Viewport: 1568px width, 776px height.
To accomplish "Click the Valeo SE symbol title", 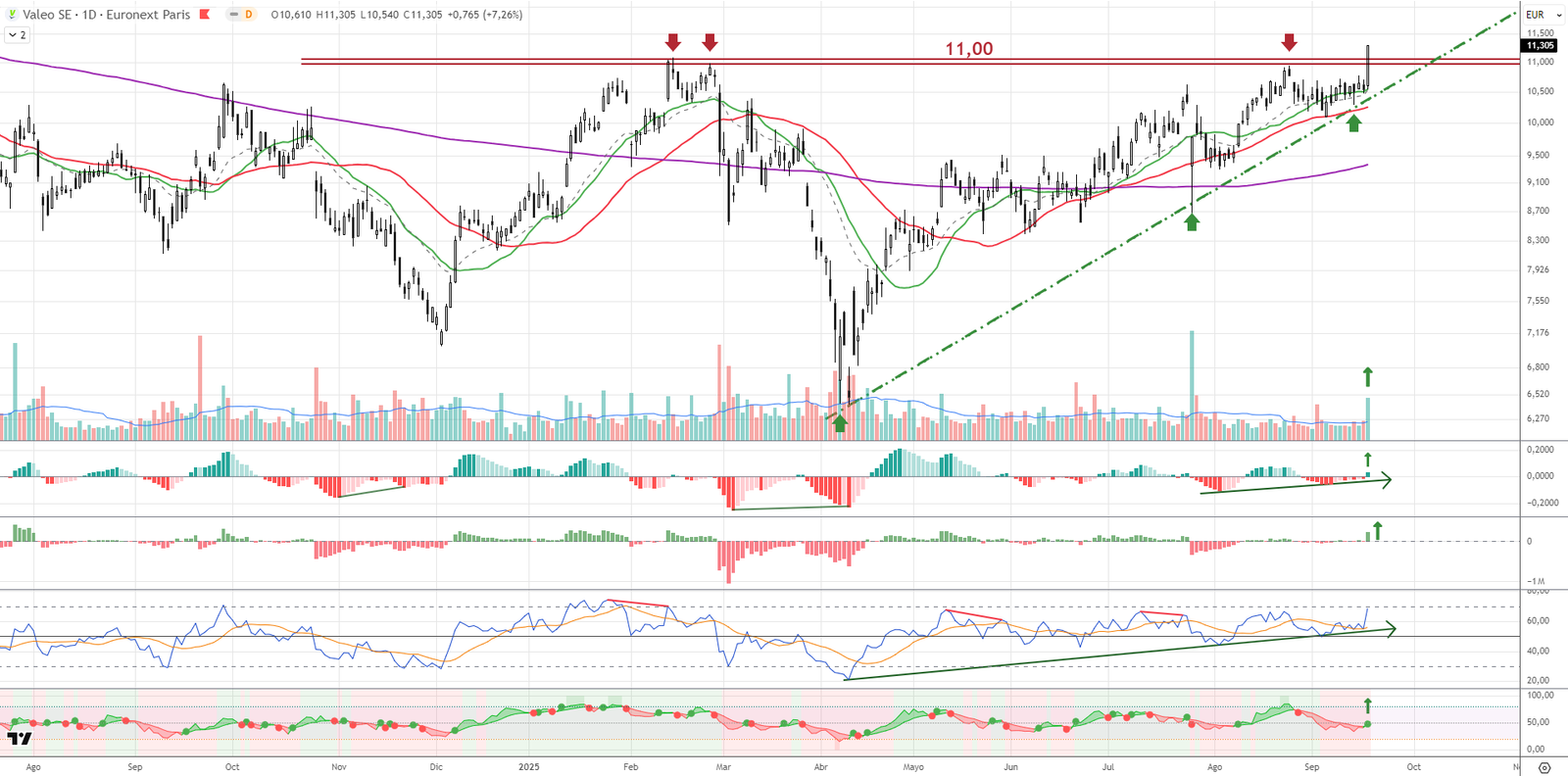I will coord(46,15).
